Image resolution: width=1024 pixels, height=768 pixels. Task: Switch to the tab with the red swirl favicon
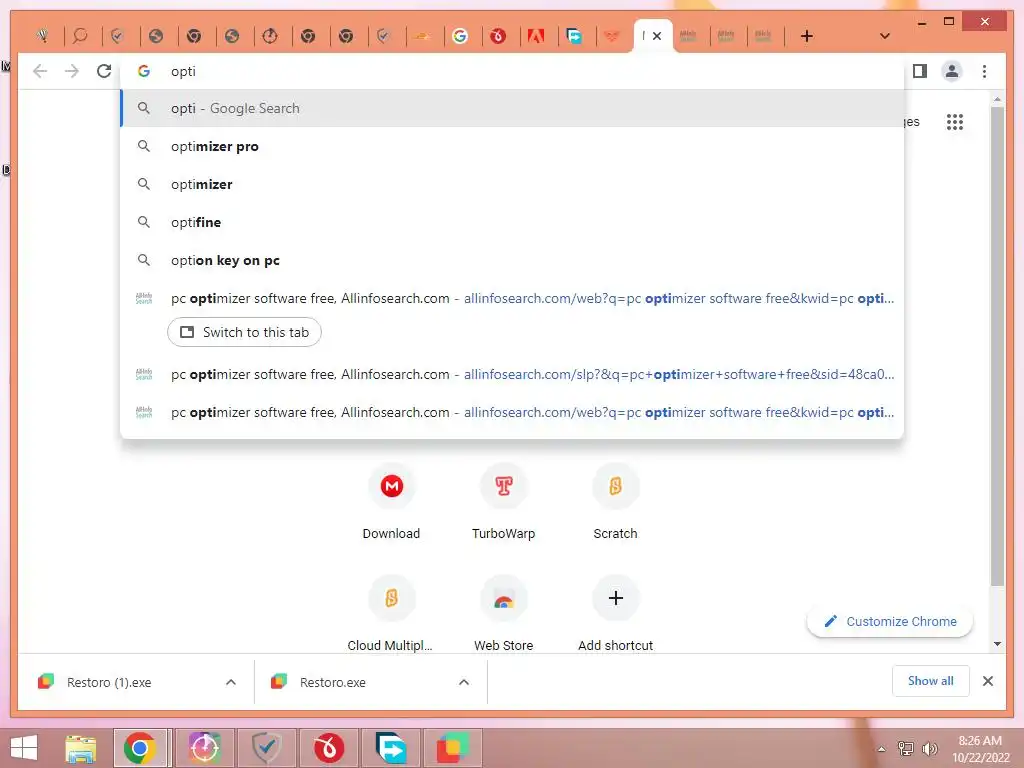click(x=498, y=36)
